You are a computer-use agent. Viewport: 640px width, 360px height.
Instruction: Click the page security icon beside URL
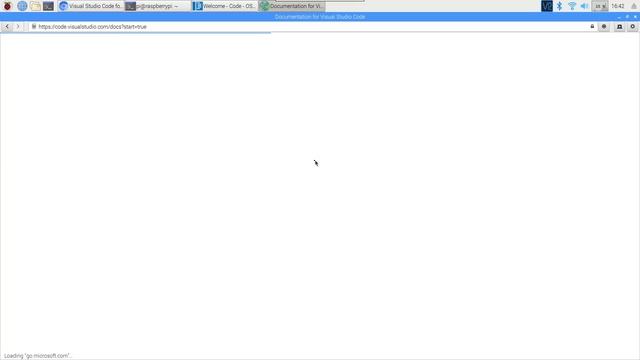(x=34, y=27)
